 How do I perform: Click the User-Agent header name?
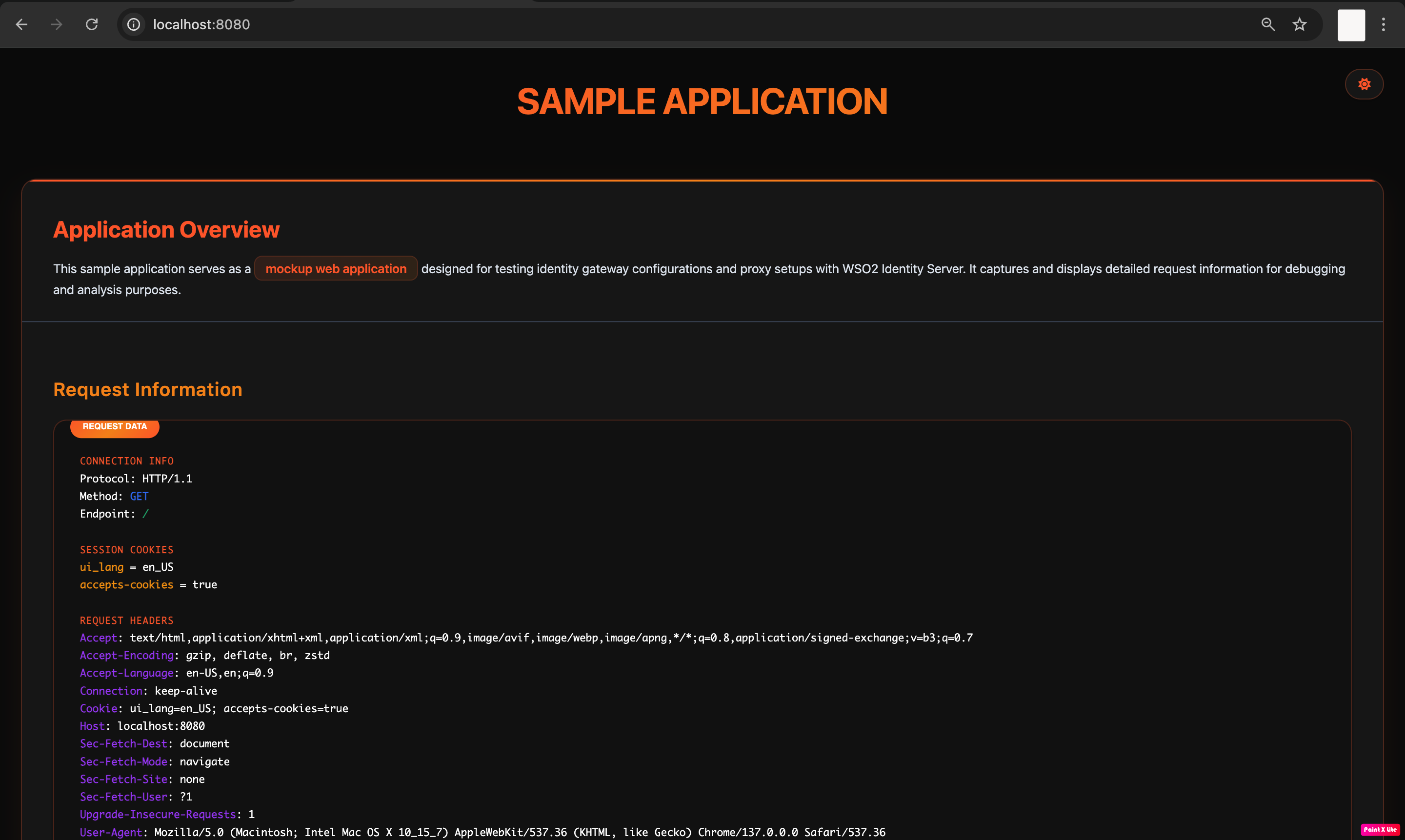111,833
